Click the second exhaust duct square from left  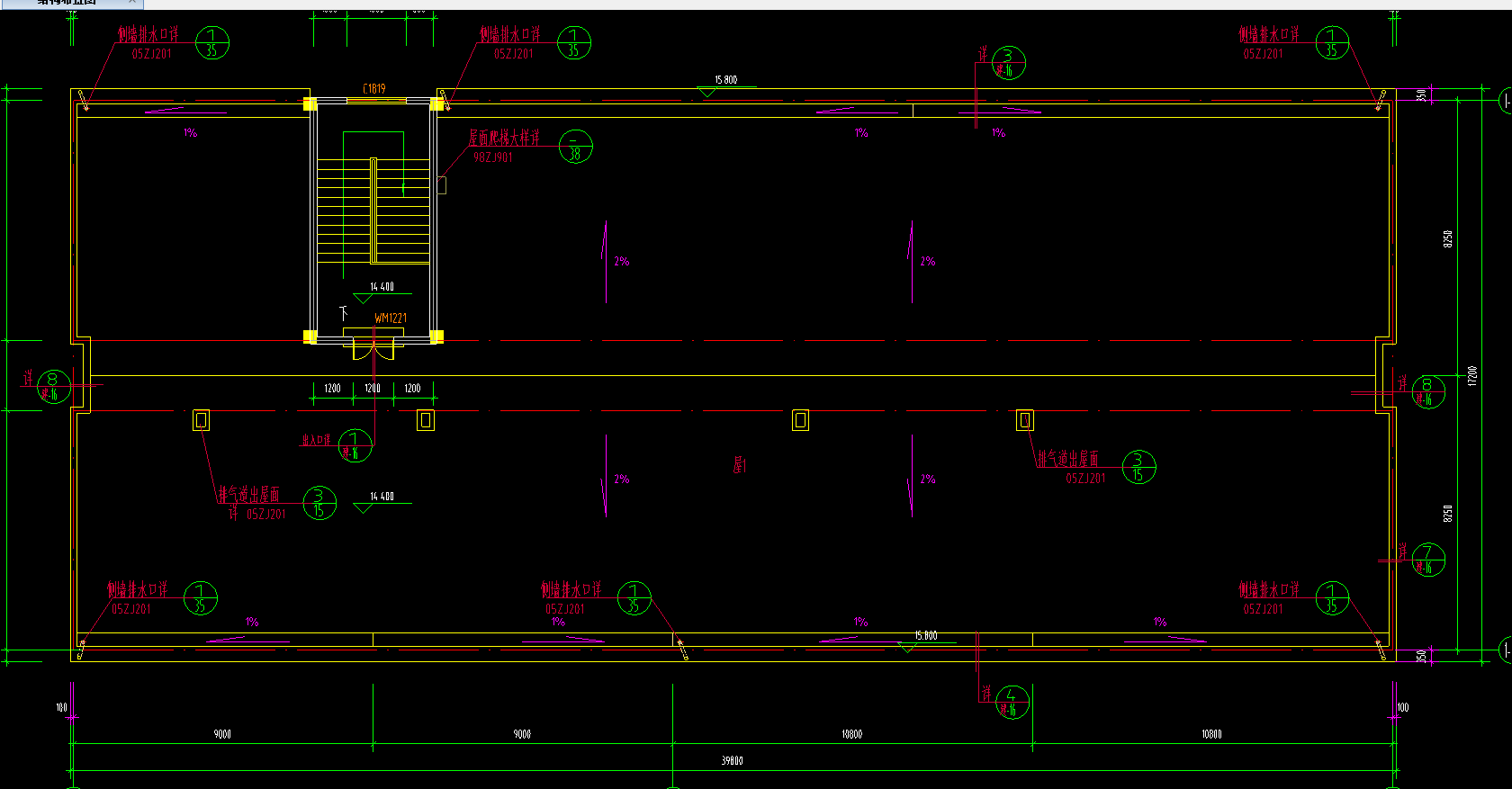click(x=426, y=420)
